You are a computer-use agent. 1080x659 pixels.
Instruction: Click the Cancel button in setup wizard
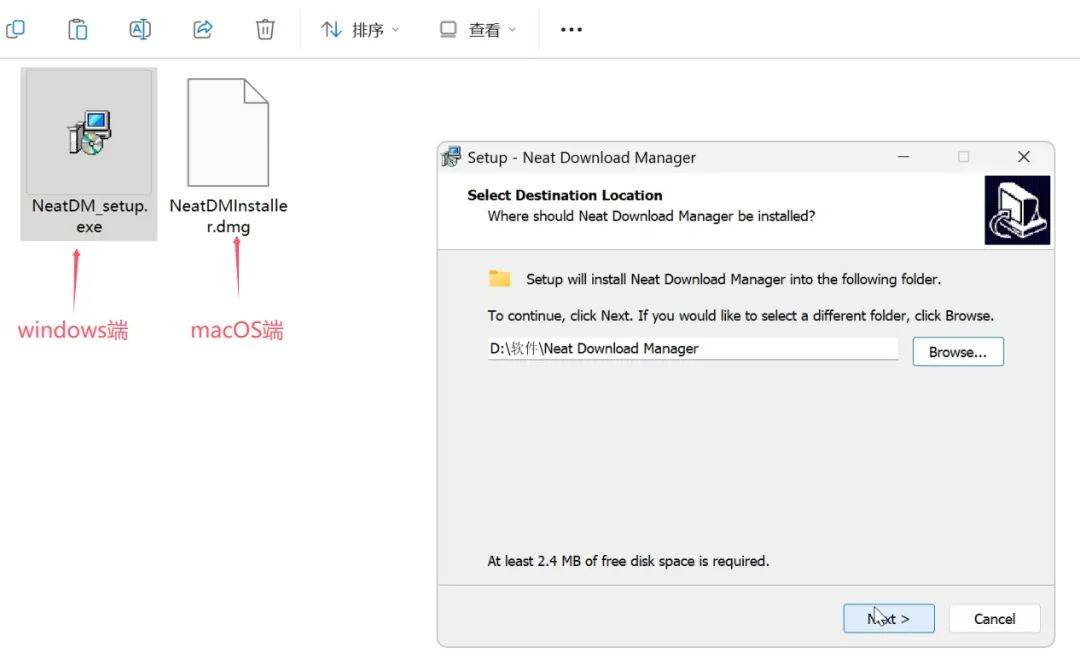click(994, 618)
